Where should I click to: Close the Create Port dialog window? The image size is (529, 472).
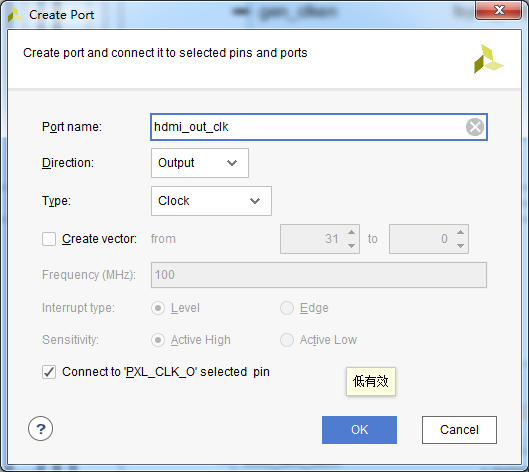499,10
